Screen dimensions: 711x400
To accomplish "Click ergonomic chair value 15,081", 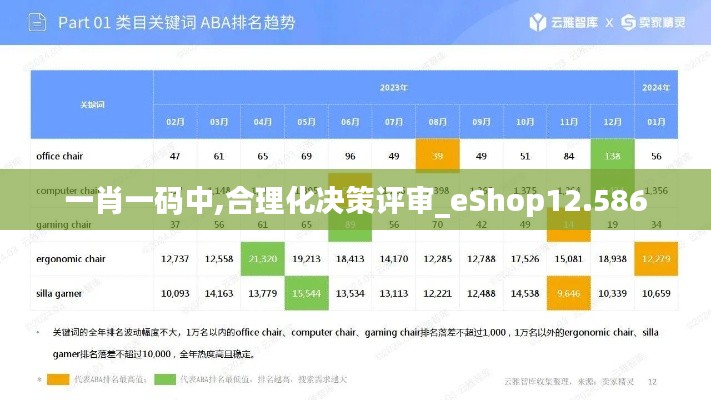I will click(x=569, y=259).
